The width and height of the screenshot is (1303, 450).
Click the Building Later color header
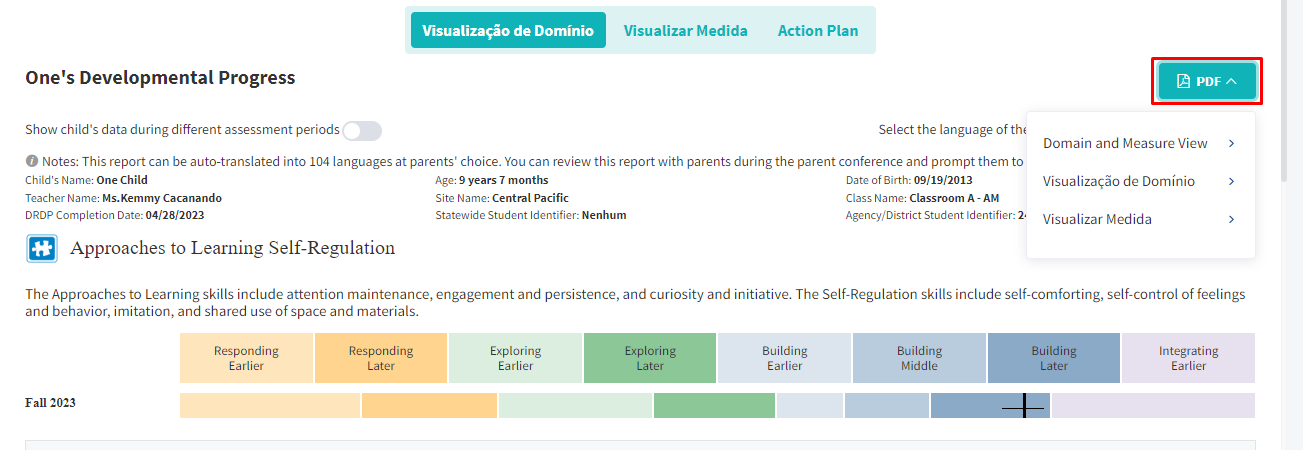point(1053,358)
